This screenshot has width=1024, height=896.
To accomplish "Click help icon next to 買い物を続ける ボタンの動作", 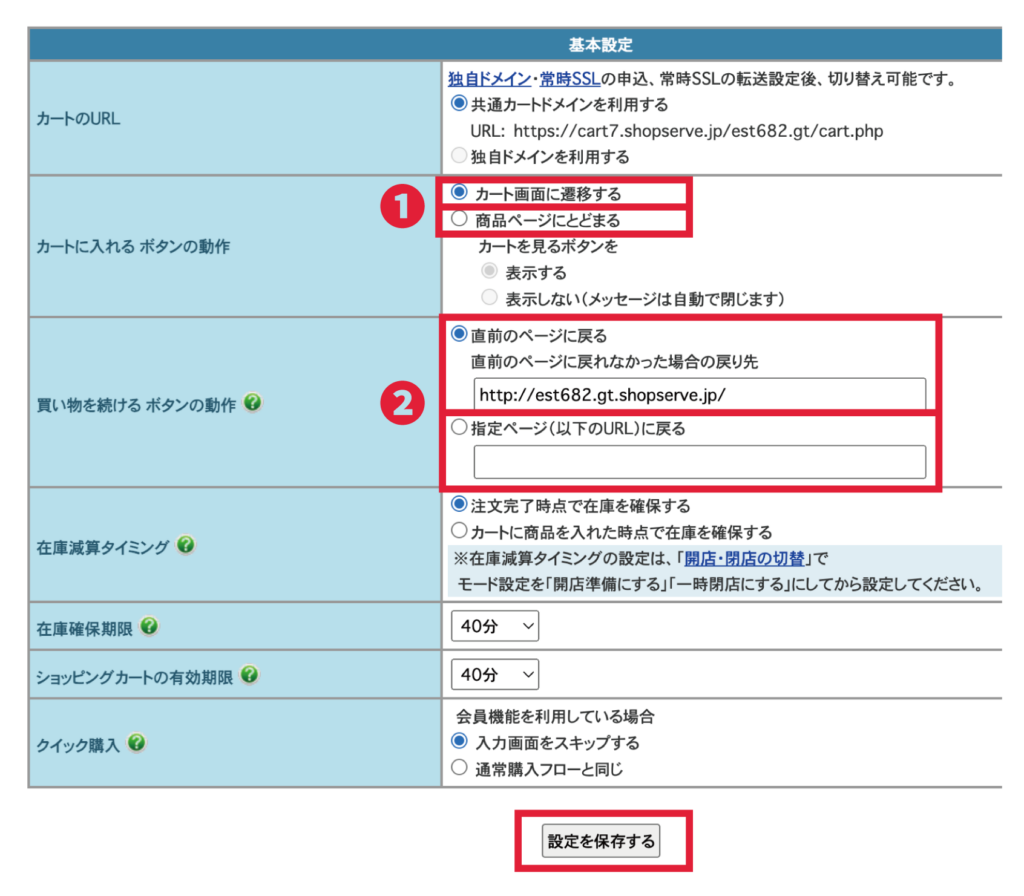I will [x=253, y=403].
